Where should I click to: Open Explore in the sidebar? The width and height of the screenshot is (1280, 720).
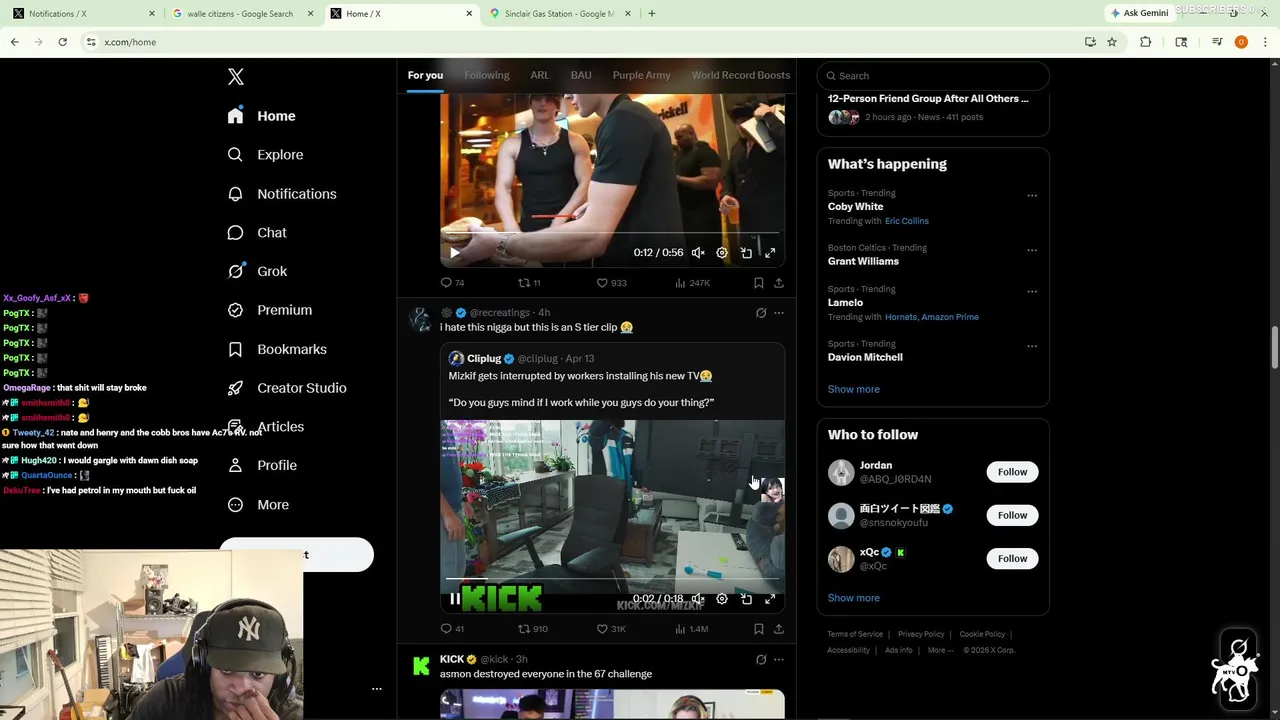click(265, 155)
